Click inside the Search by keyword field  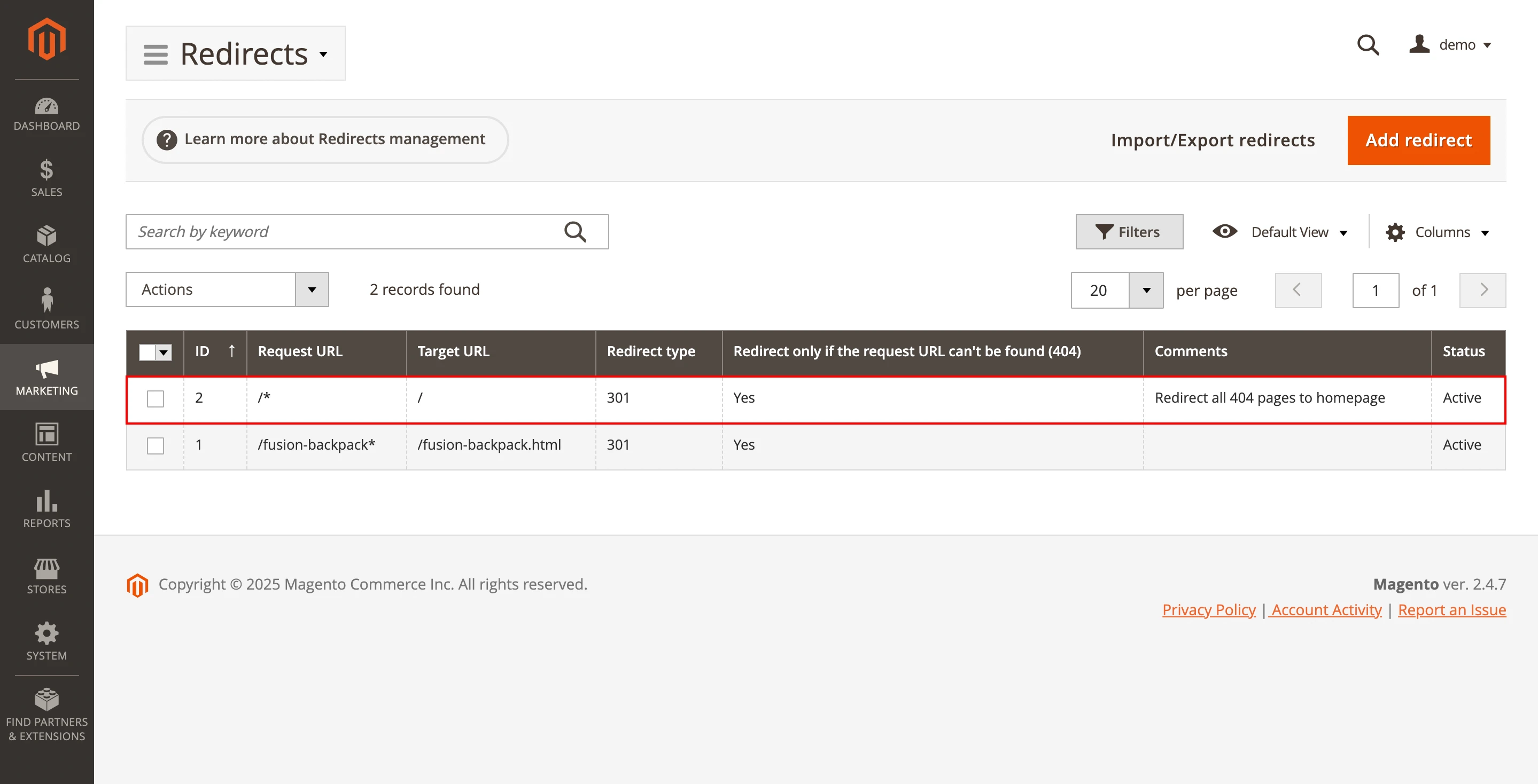click(x=346, y=231)
